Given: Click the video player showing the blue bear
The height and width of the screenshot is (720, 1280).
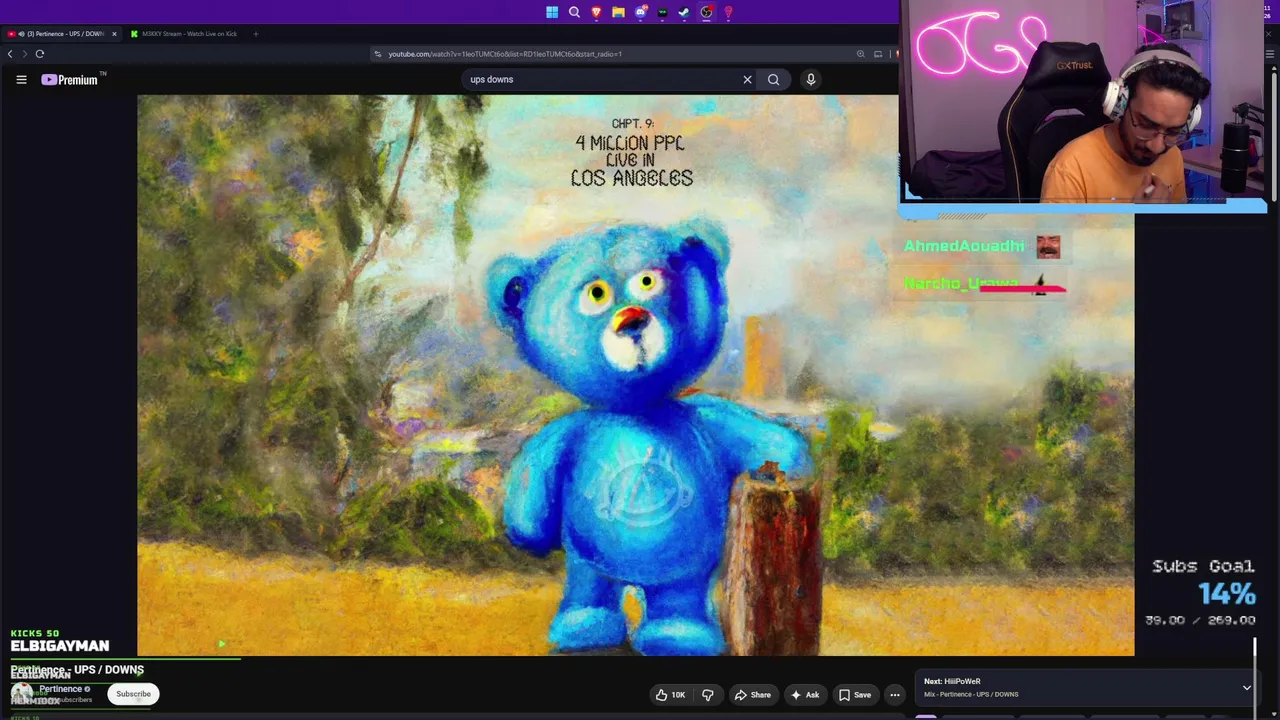Looking at the screenshot, I should (x=636, y=375).
